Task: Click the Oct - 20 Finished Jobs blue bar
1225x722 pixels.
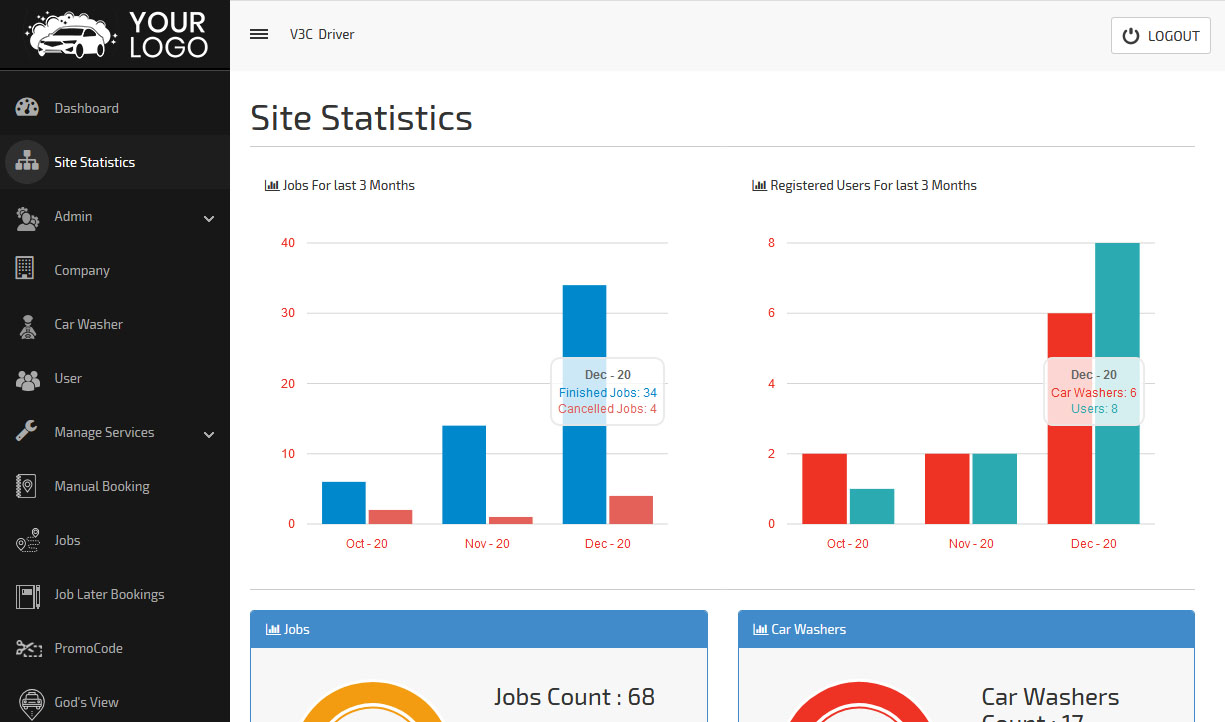Action: [x=344, y=503]
